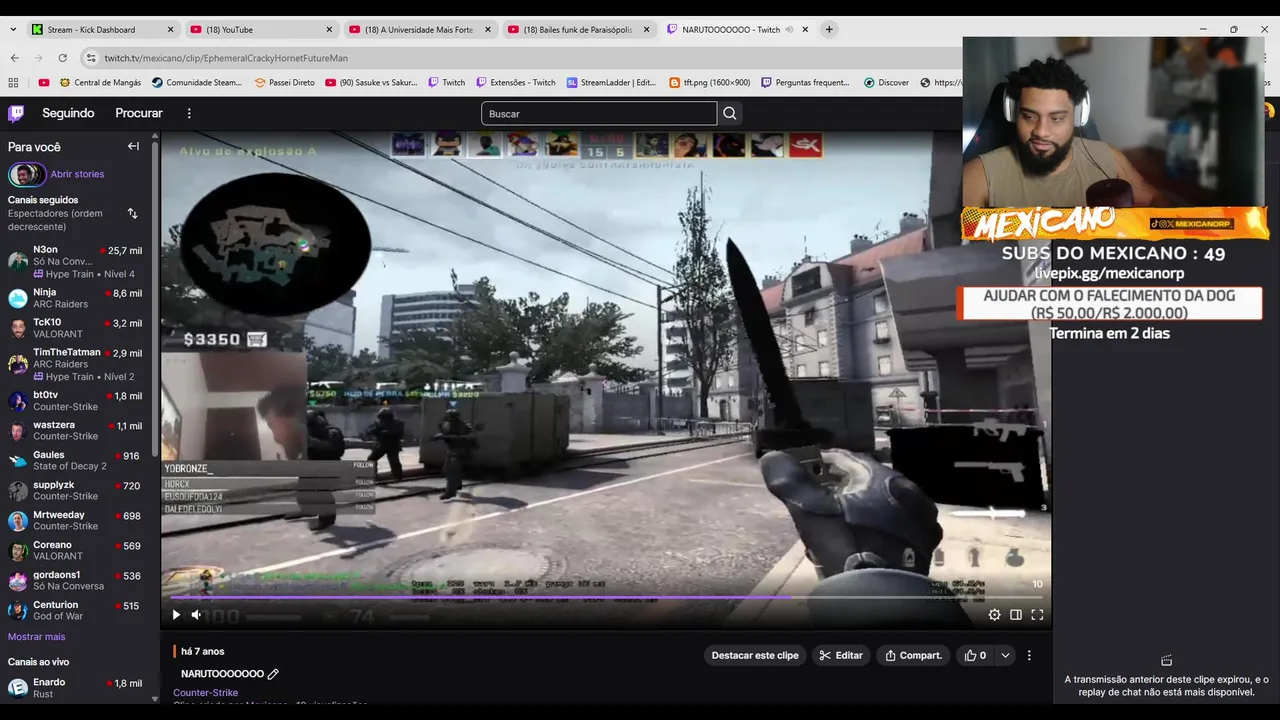Open site info icon in address bar
1280x720 pixels.
click(x=90, y=58)
